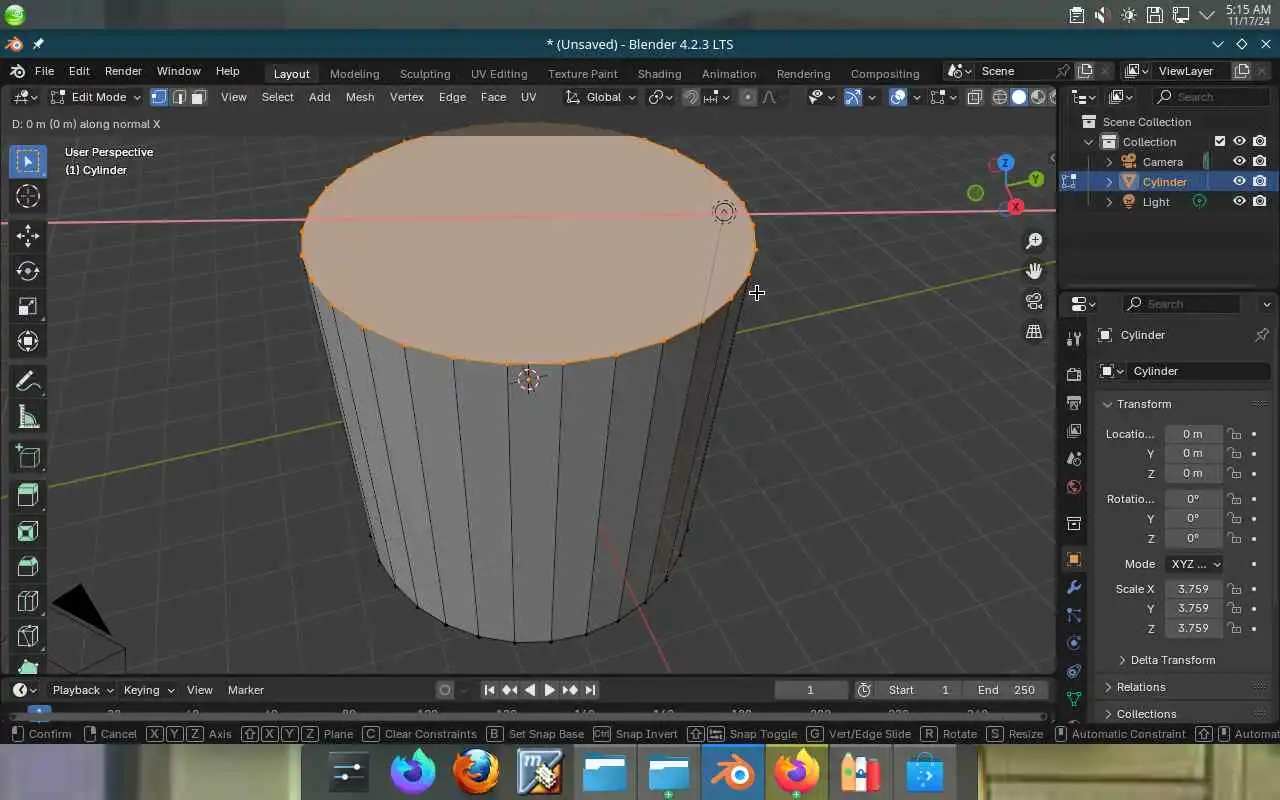
Task: Expand the Delta Transform section
Action: click(x=1172, y=660)
